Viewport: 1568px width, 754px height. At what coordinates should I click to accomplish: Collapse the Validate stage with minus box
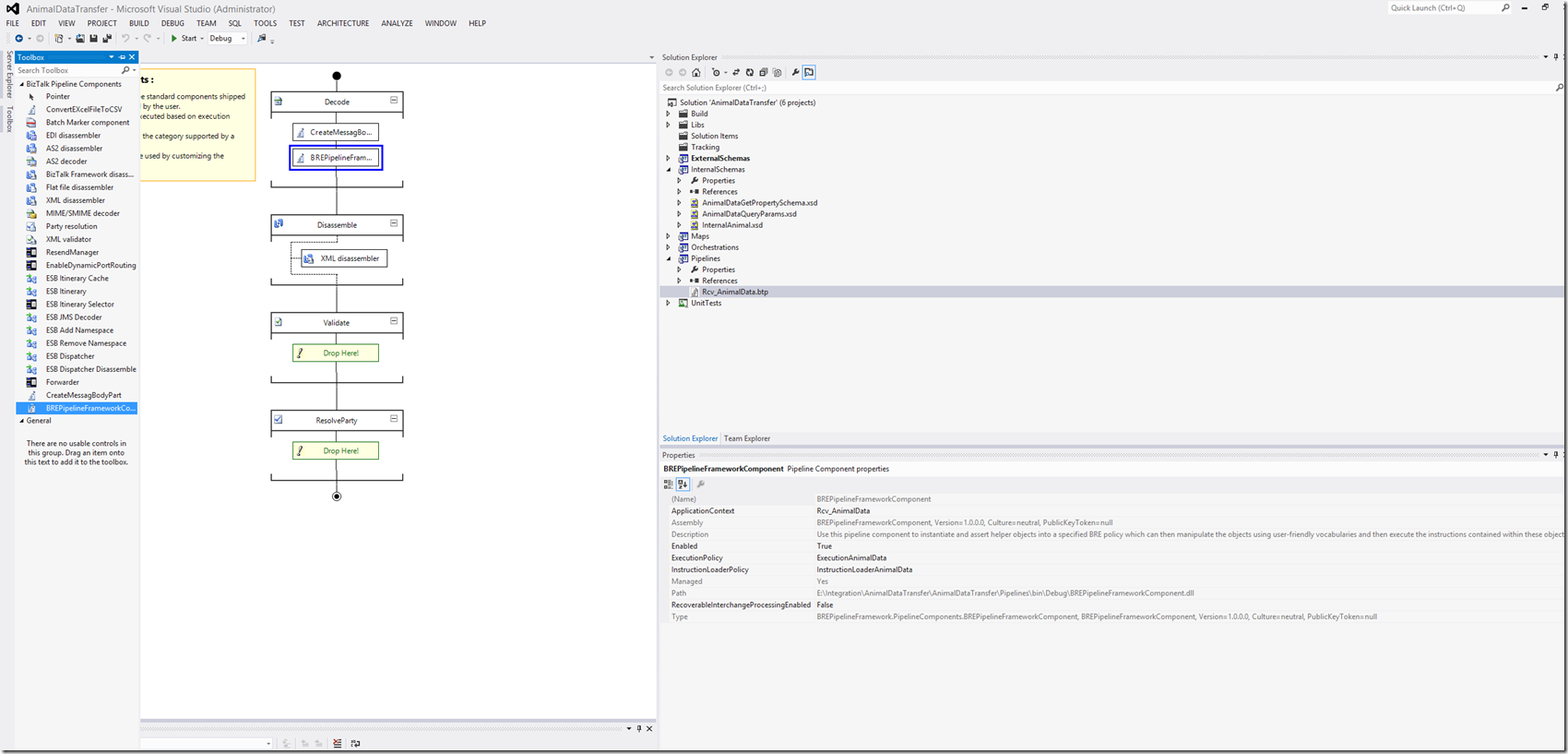click(x=394, y=321)
